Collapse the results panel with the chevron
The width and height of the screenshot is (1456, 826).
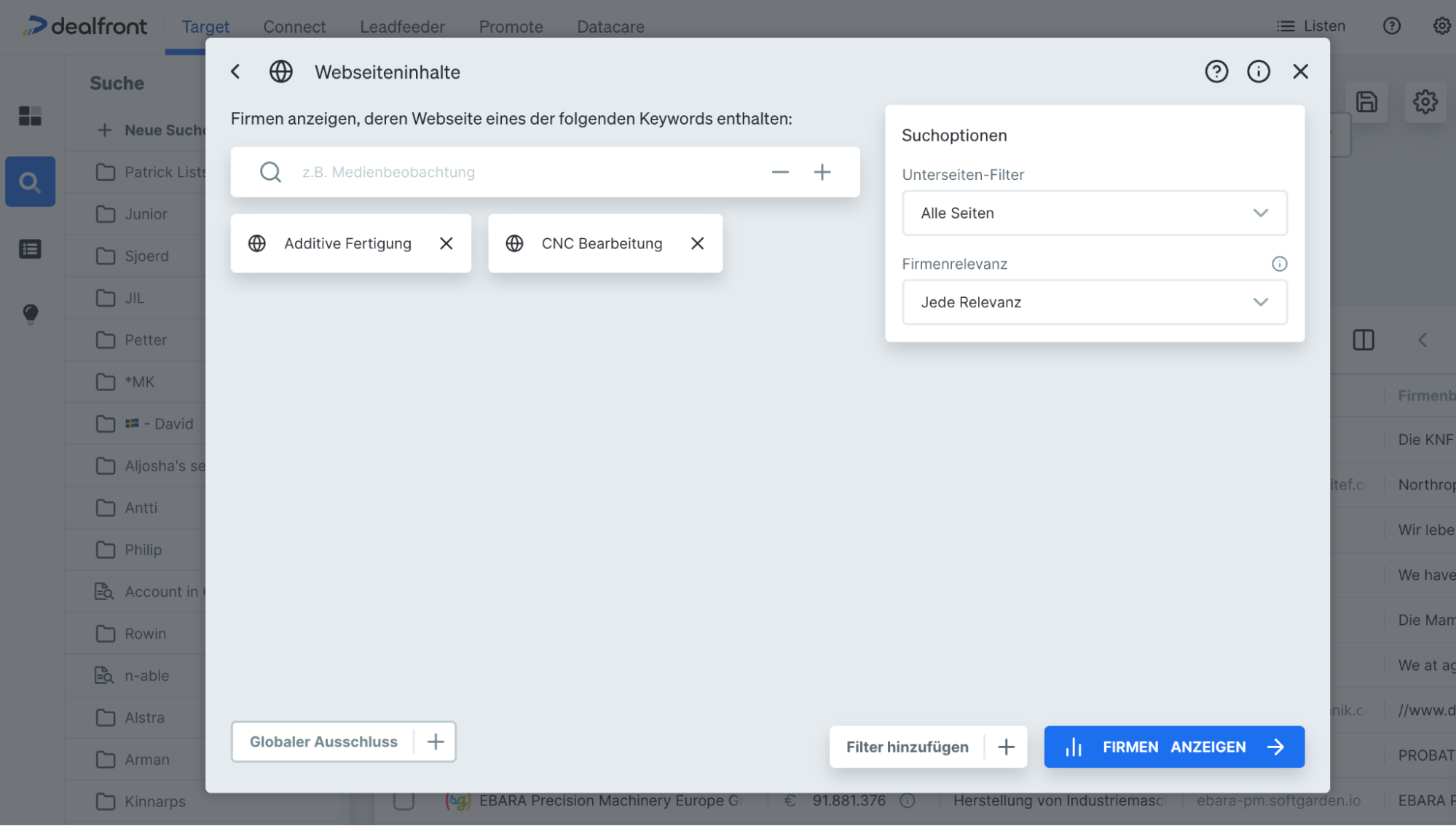(1422, 339)
